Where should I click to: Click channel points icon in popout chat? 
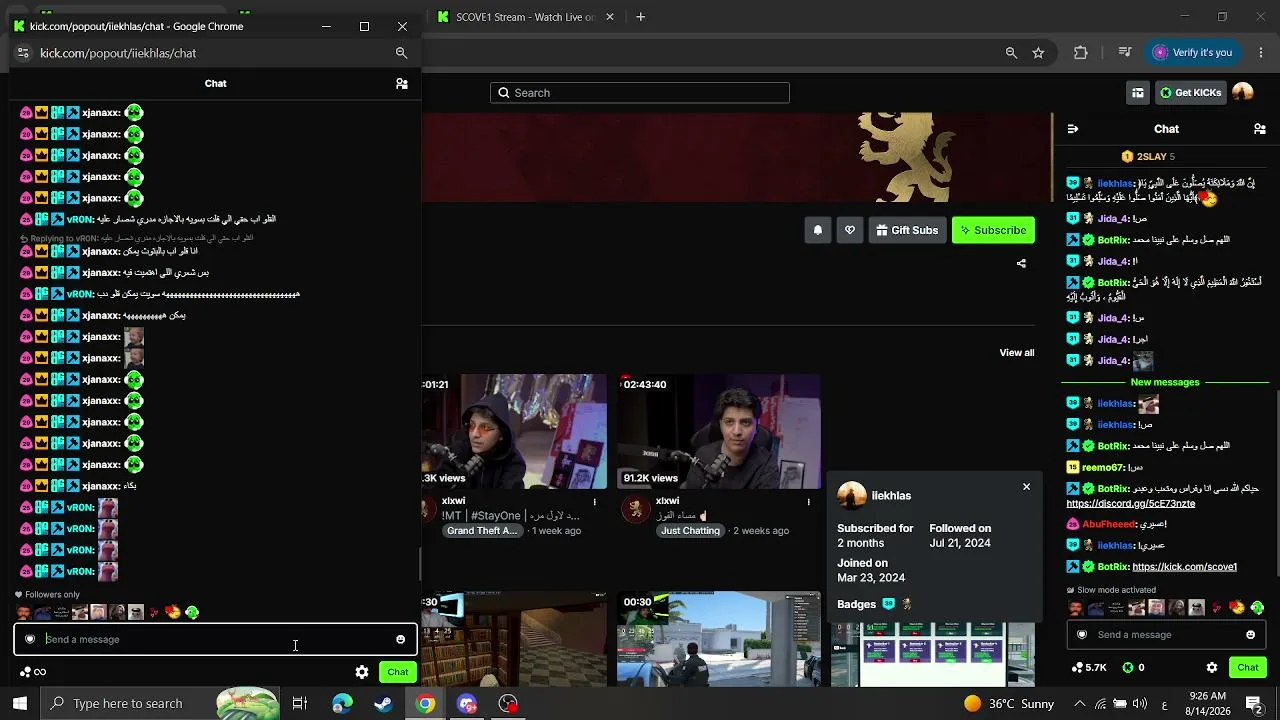(26, 672)
